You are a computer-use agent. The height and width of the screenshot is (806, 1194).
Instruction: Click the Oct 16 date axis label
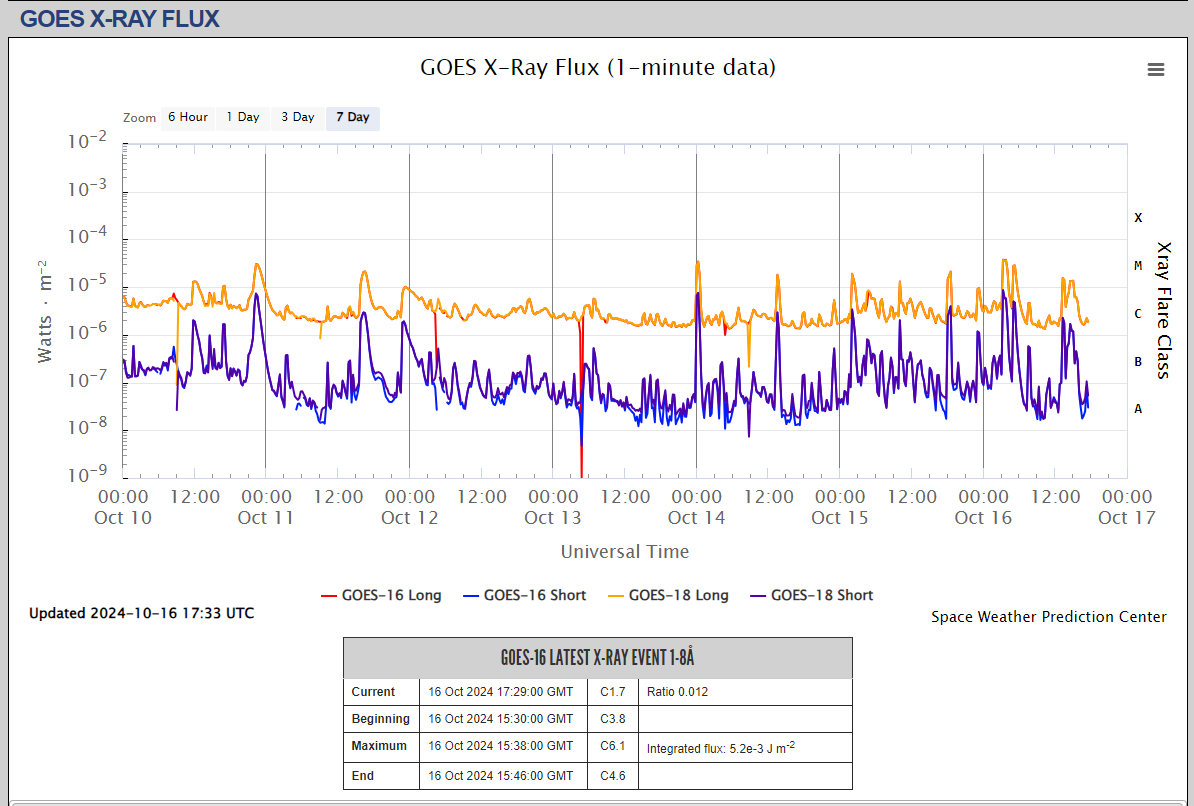983,517
